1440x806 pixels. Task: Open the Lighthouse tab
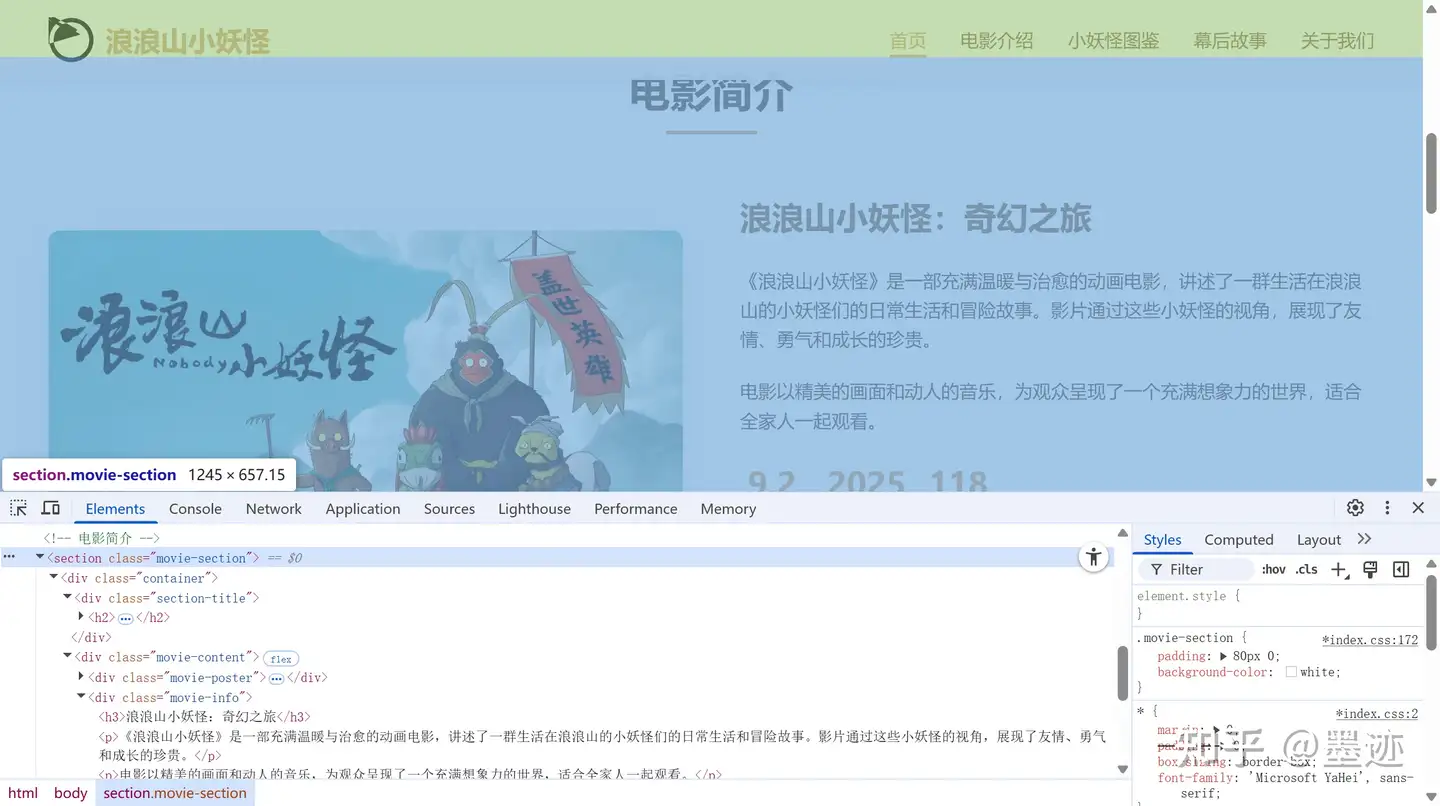[x=534, y=508]
